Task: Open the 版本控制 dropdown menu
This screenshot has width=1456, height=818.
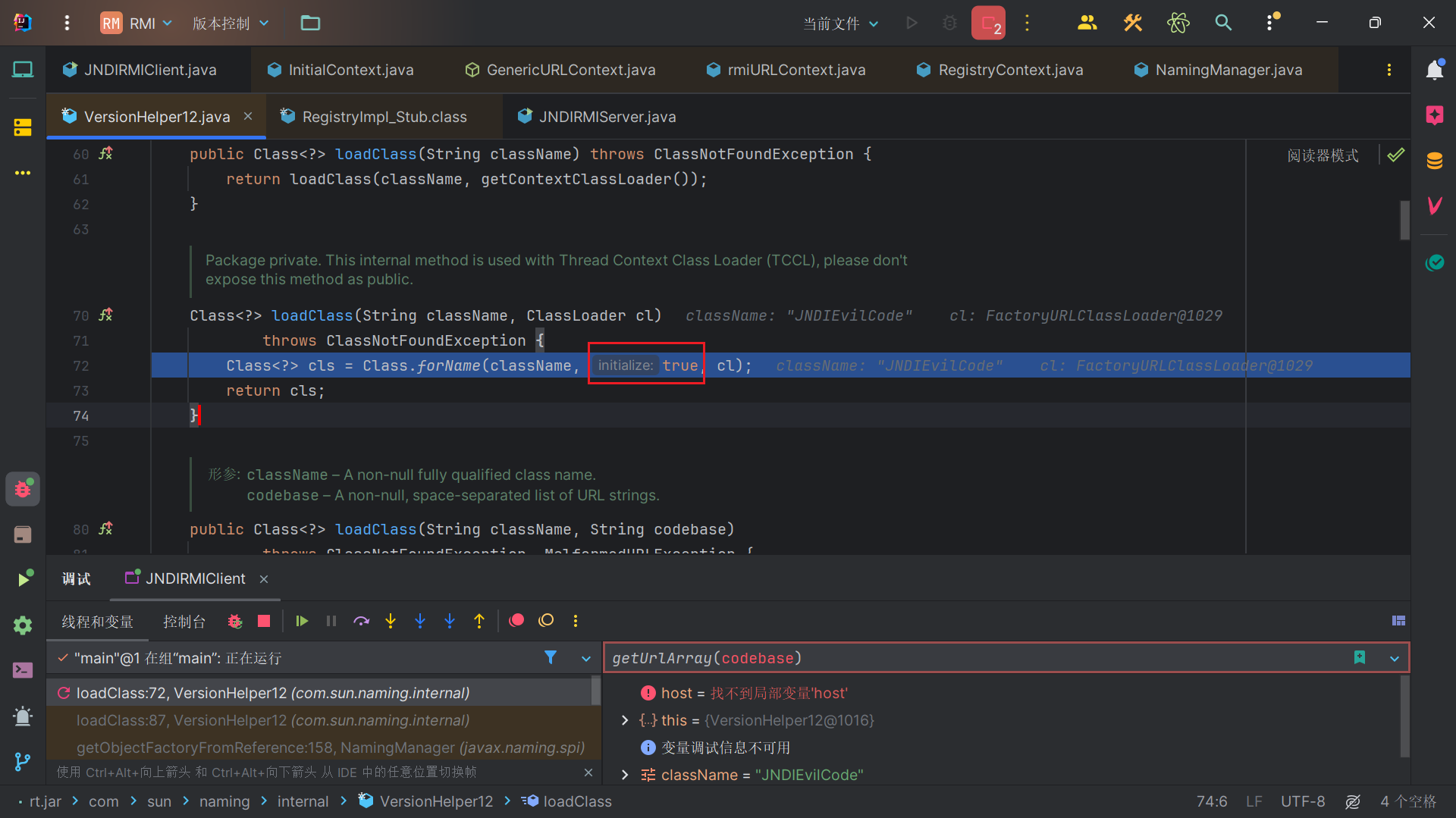Action: [x=231, y=24]
